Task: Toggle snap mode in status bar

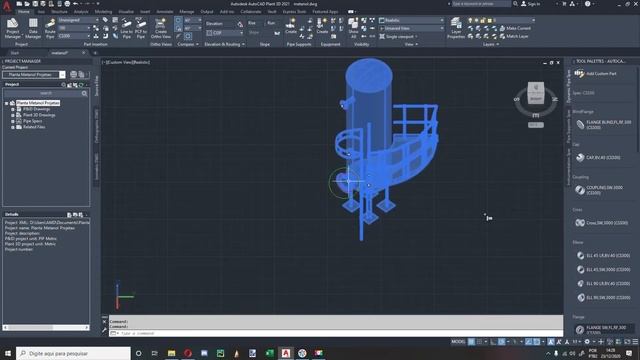Action: 480,342
